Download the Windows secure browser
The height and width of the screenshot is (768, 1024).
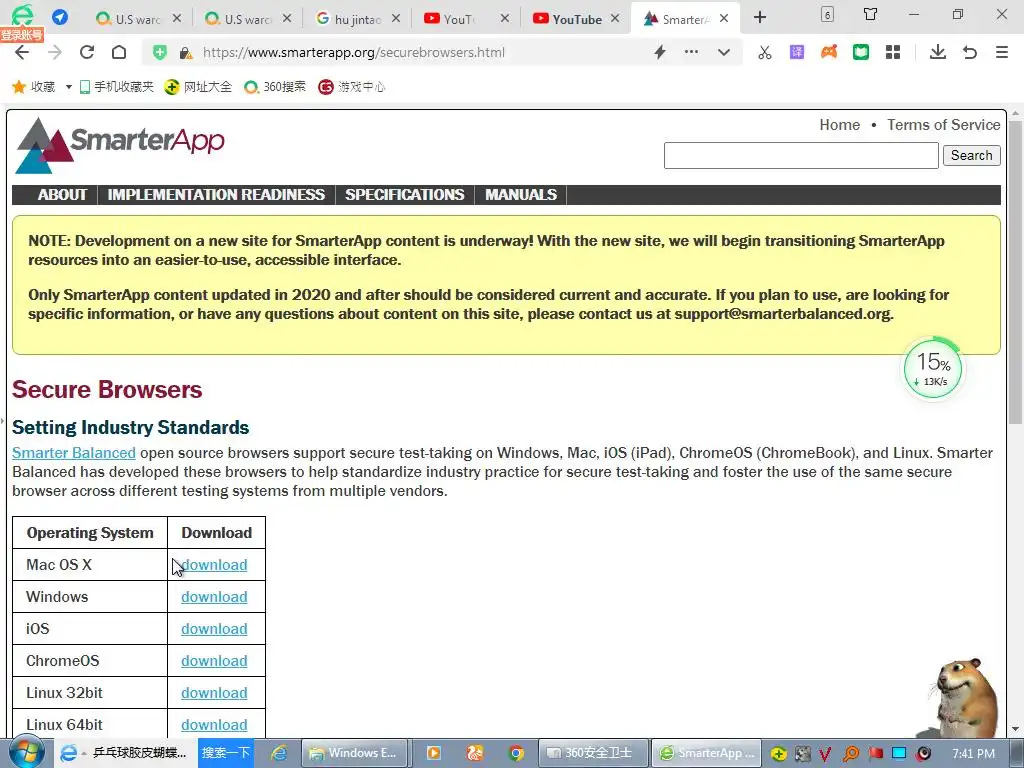click(214, 597)
